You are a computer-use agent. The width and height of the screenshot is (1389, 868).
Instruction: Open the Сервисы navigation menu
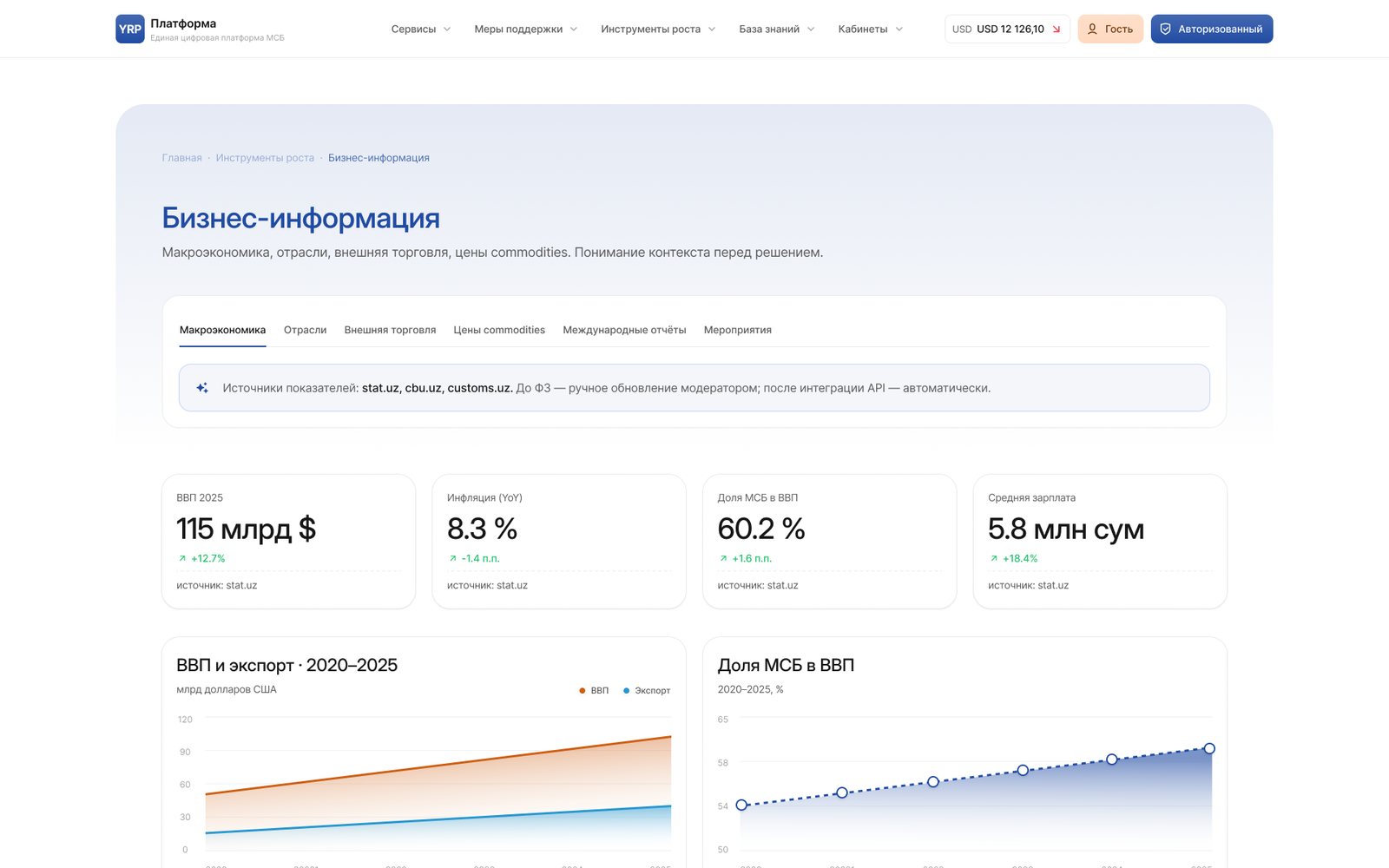[x=421, y=29]
